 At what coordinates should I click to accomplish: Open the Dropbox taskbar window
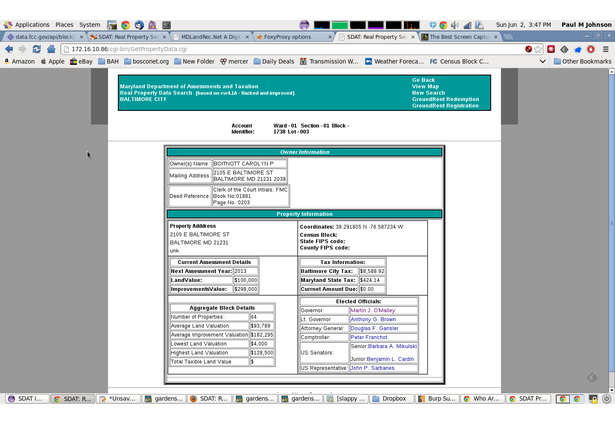391,399
